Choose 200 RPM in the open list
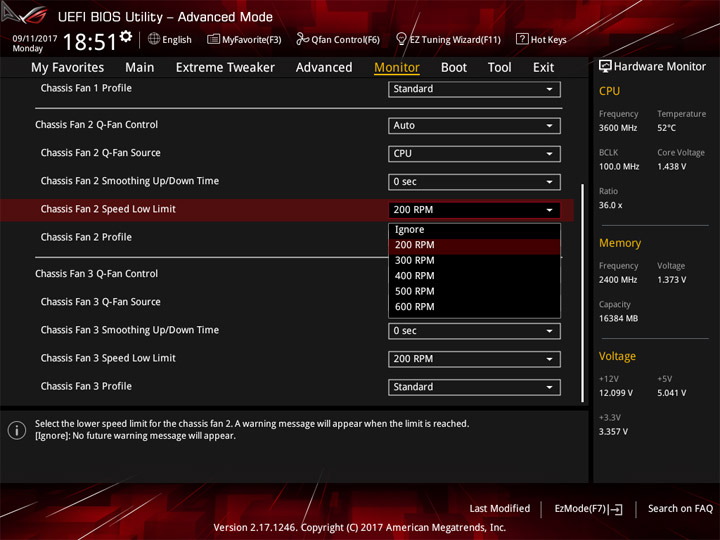Image resolution: width=720 pixels, height=540 pixels. pos(474,245)
